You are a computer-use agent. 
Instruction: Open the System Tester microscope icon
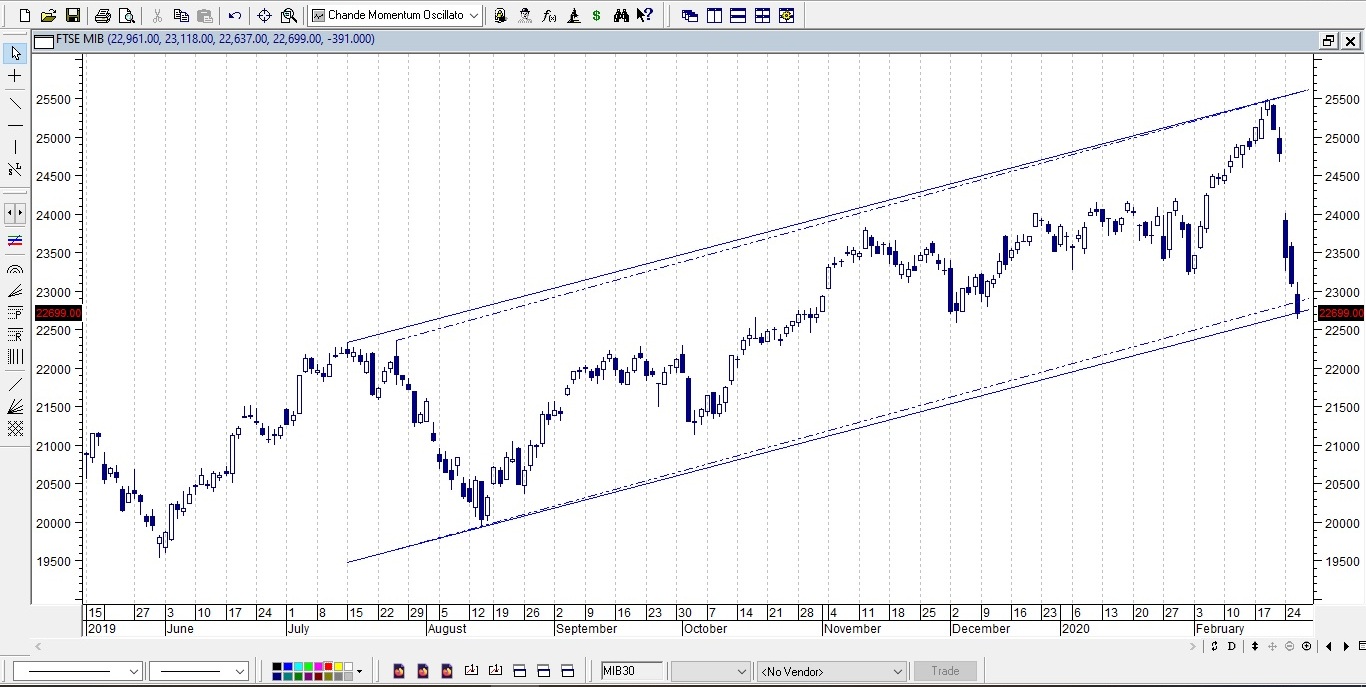pyautogui.click(x=573, y=15)
